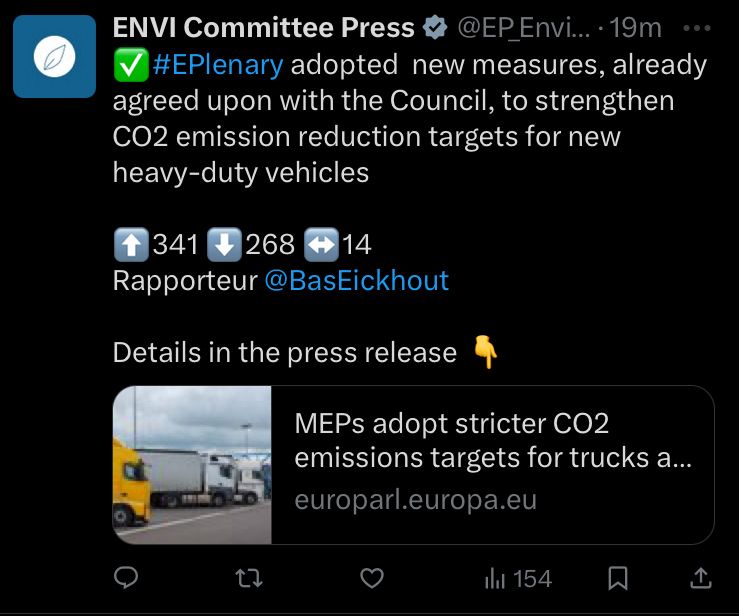Click the europarl.europa.eu domain text
Viewport: 739px width, 616px height.
tap(415, 500)
